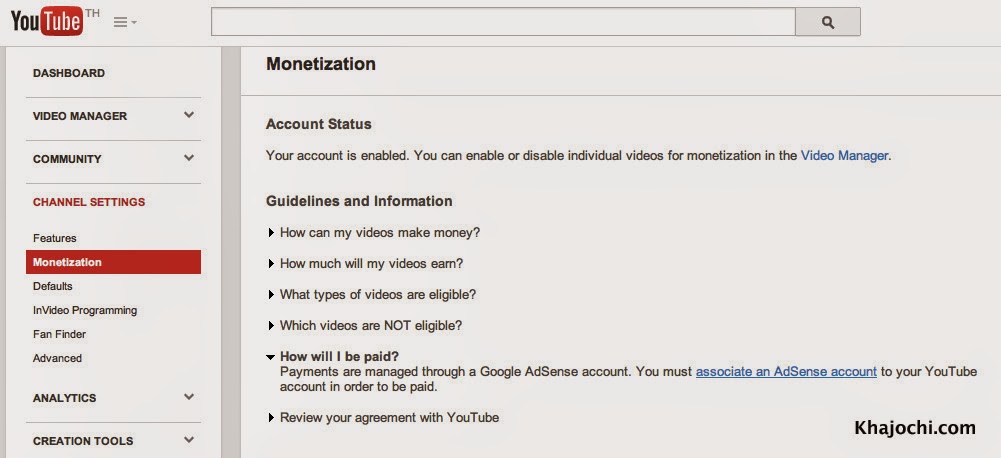
Task: Open the Video Manager link in Account Status
Action: pyautogui.click(x=844, y=156)
